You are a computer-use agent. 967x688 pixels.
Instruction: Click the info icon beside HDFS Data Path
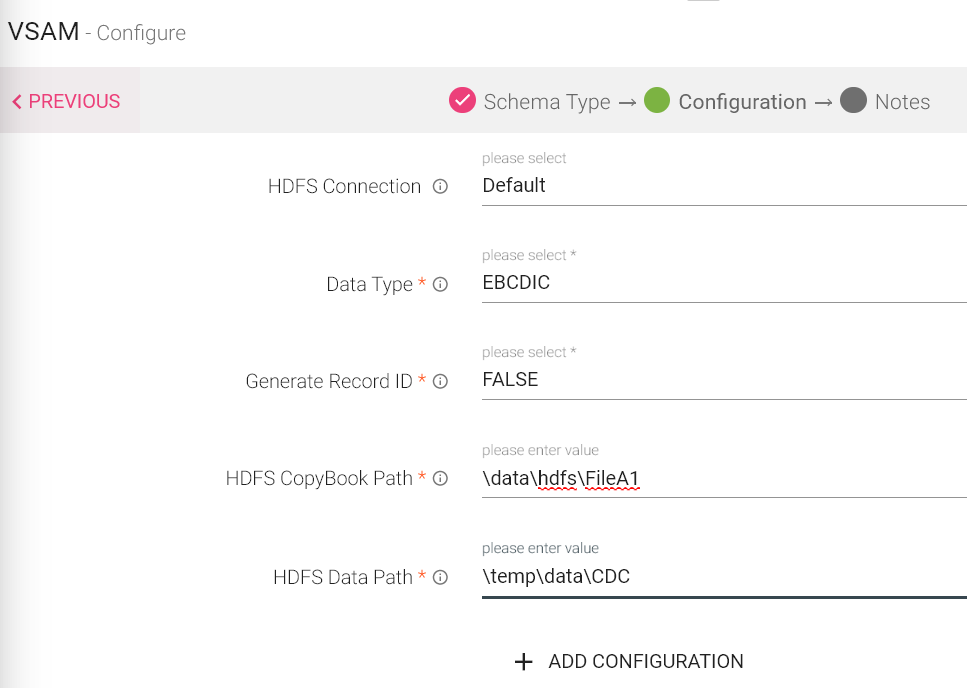coord(440,577)
